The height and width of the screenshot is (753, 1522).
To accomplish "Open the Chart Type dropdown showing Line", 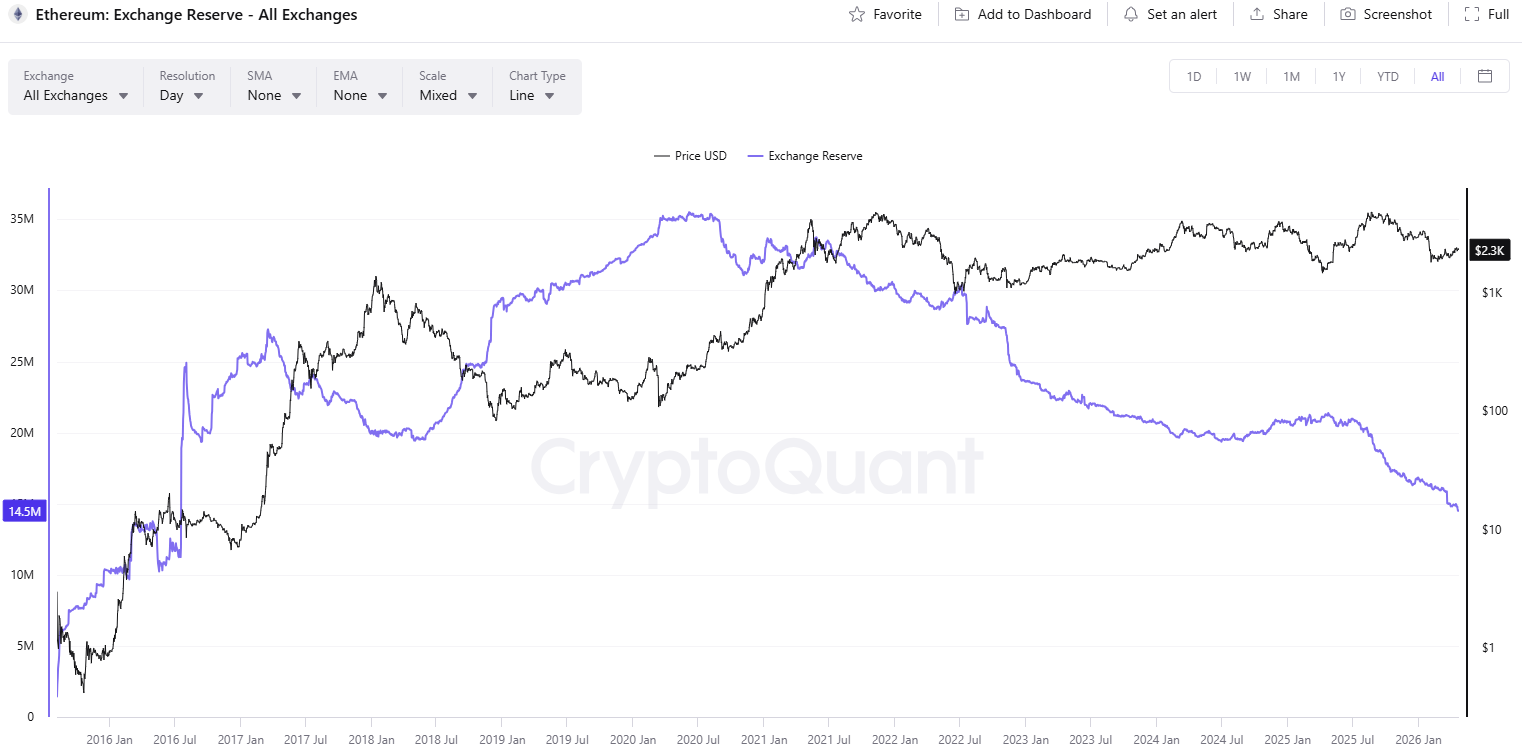I will tap(536, 95).
